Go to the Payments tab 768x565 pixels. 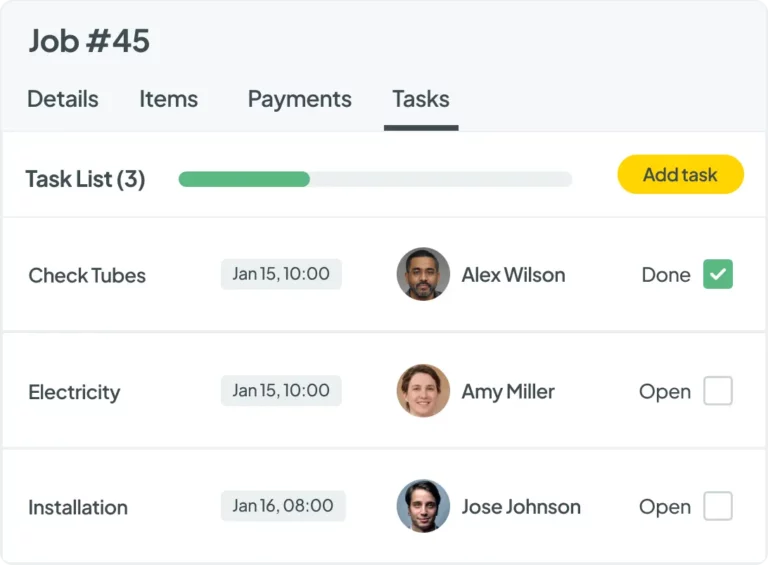coord(300,99)
